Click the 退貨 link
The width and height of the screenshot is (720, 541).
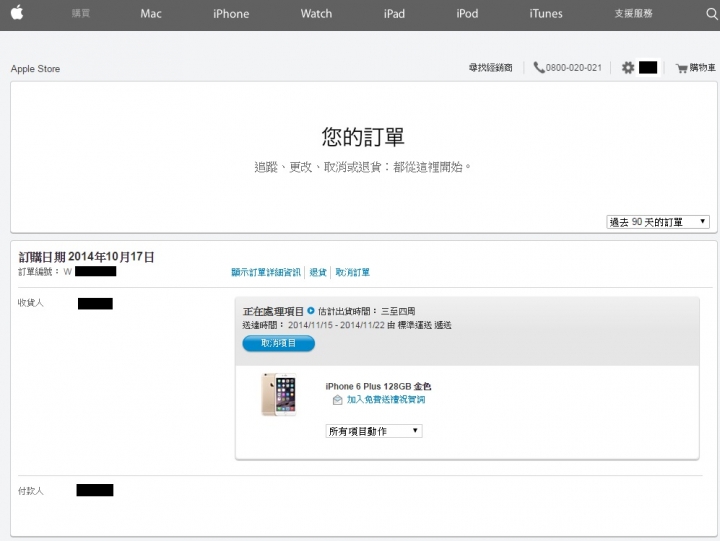[x=318, y=272]
